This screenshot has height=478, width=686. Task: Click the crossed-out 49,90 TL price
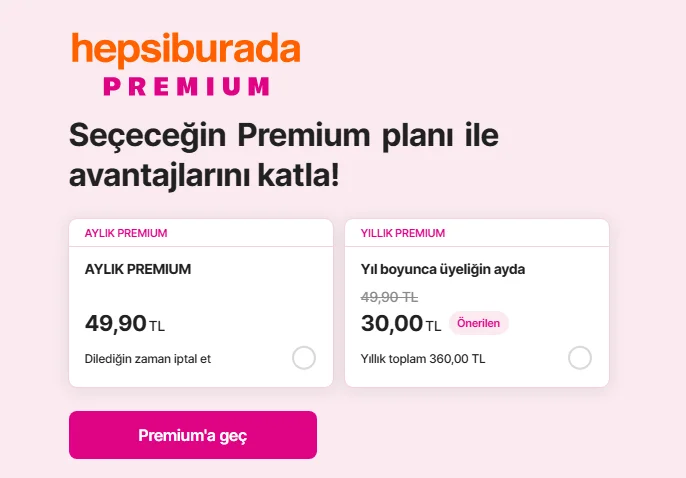pos(389,297)
